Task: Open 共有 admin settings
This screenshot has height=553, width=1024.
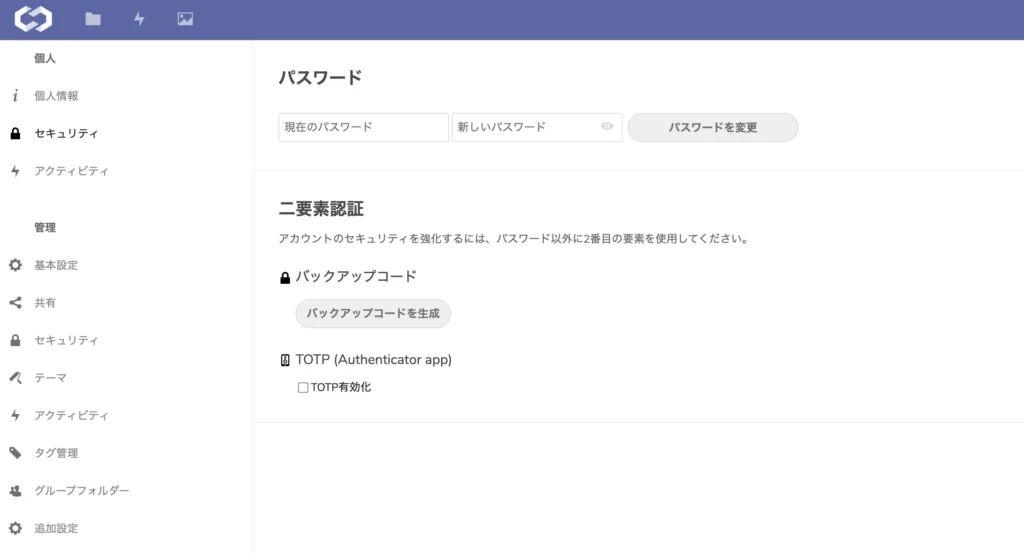Action: pyautogui.click(x=45, y=303)
